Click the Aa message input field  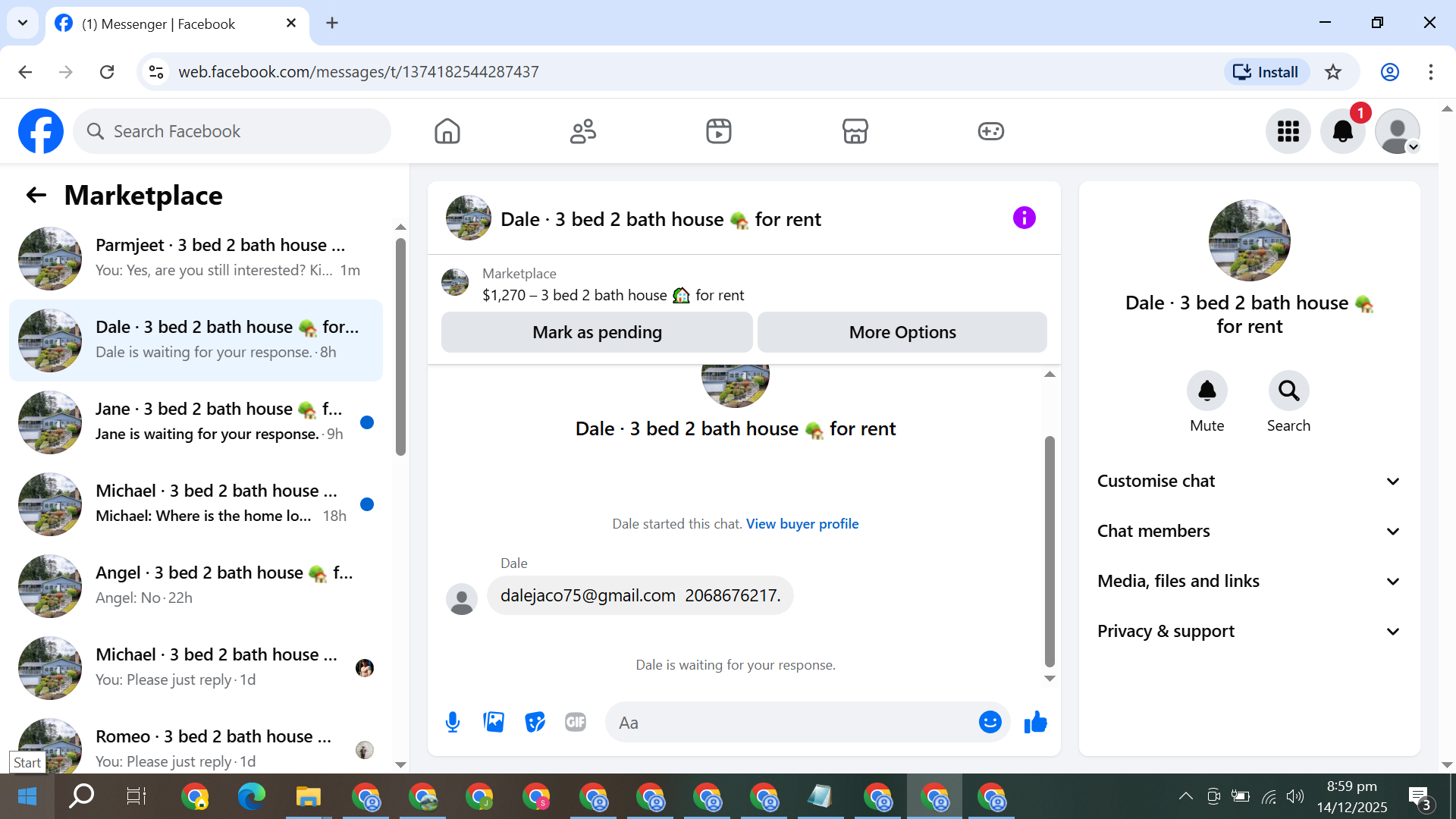click(789, 723)
